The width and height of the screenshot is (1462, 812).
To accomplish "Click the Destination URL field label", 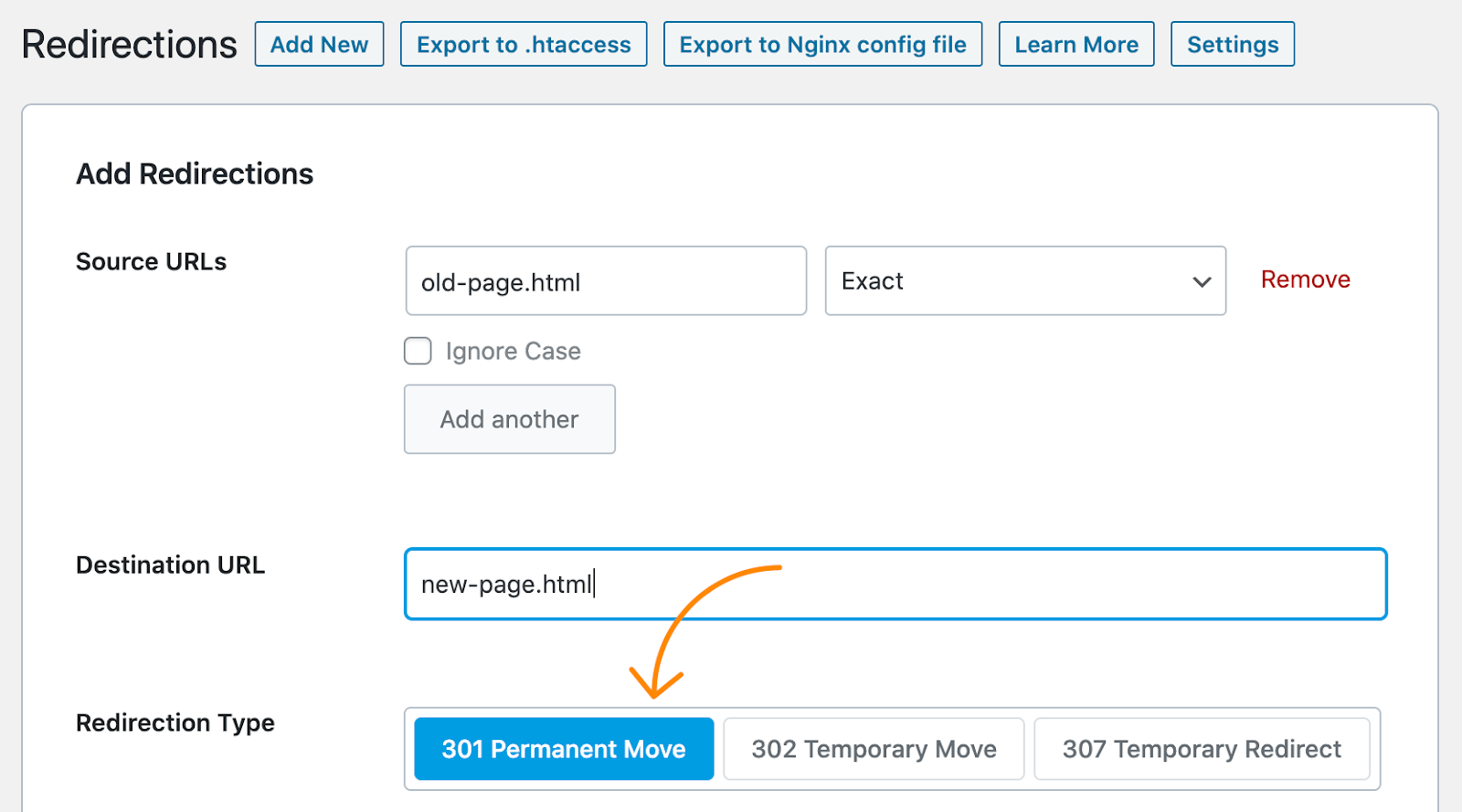I will (x=170, y=565).
